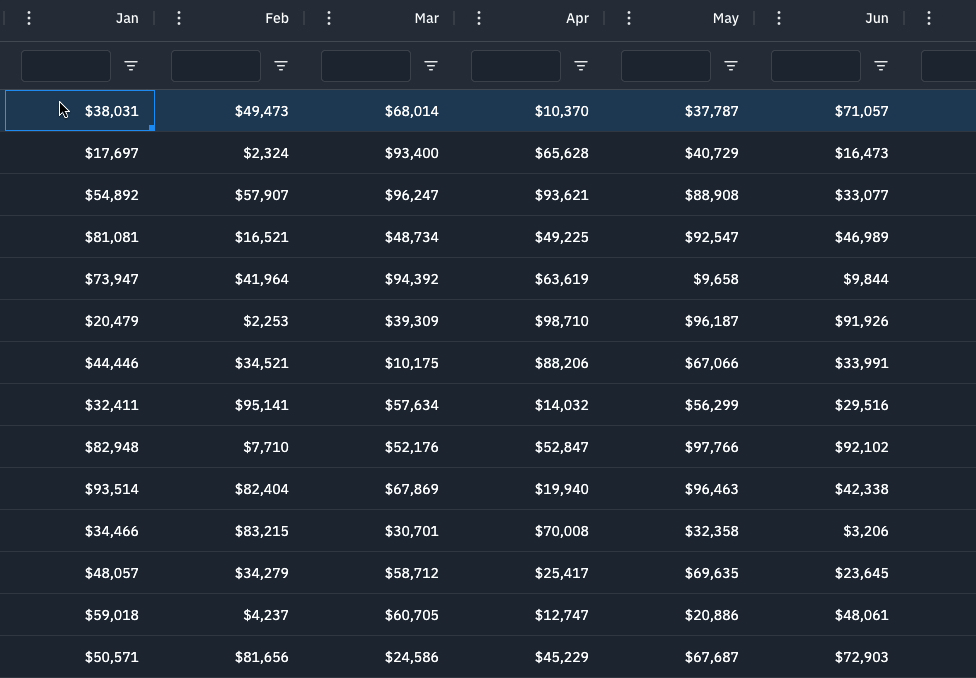
Task: Open the kebab menu left of Jan
Action: pos(29,17)
